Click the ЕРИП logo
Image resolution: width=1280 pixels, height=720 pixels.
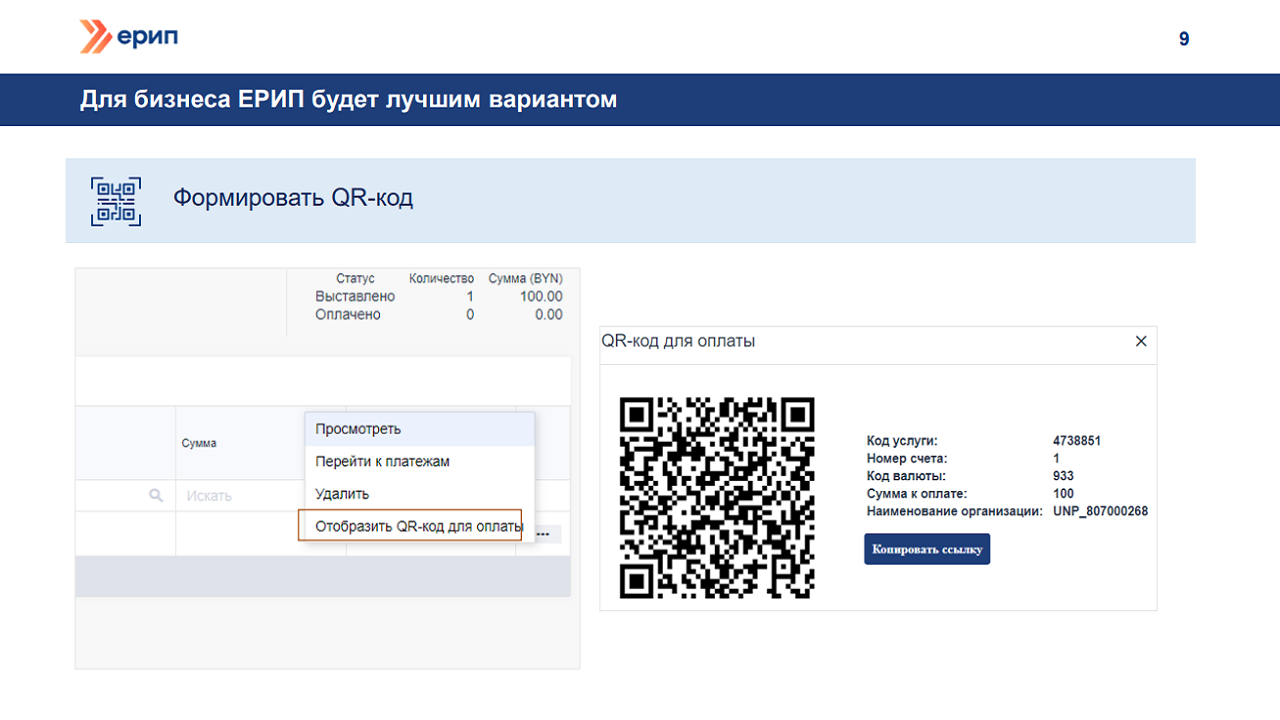point(129,37)
